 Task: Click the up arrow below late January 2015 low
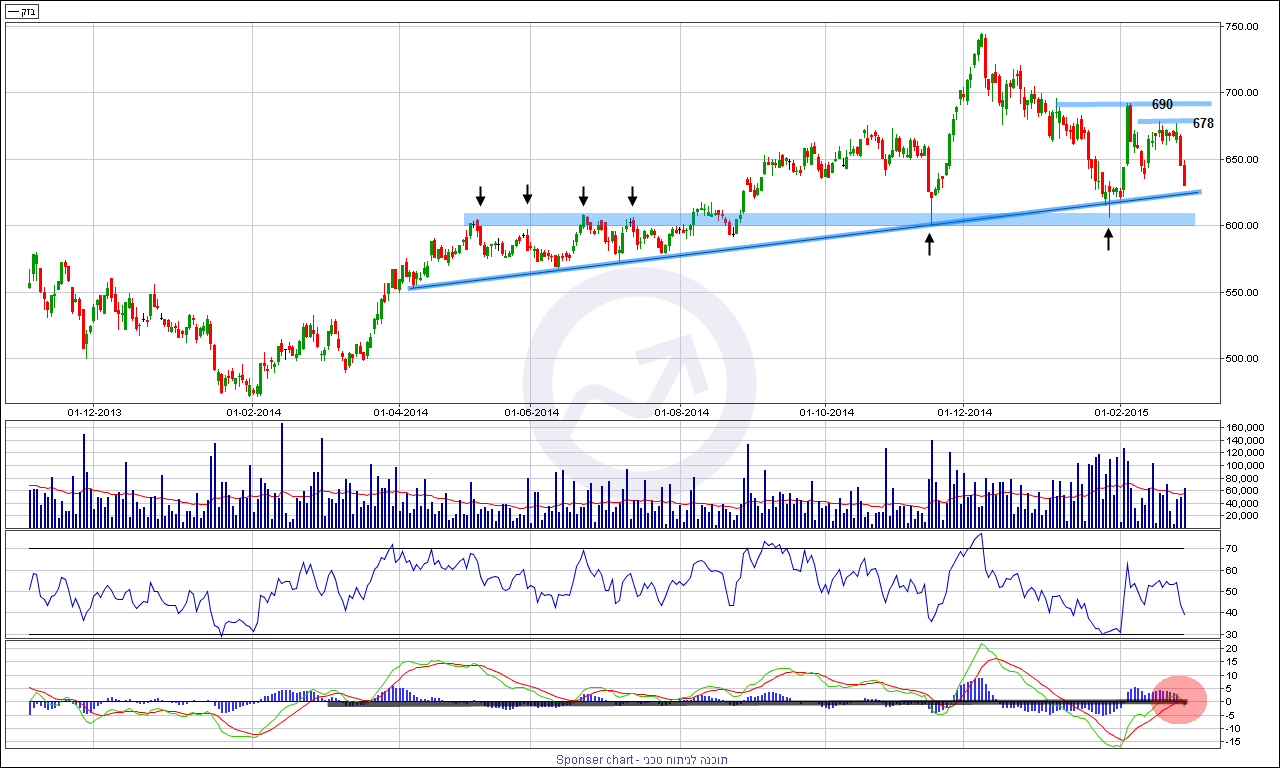(1108, 238)
